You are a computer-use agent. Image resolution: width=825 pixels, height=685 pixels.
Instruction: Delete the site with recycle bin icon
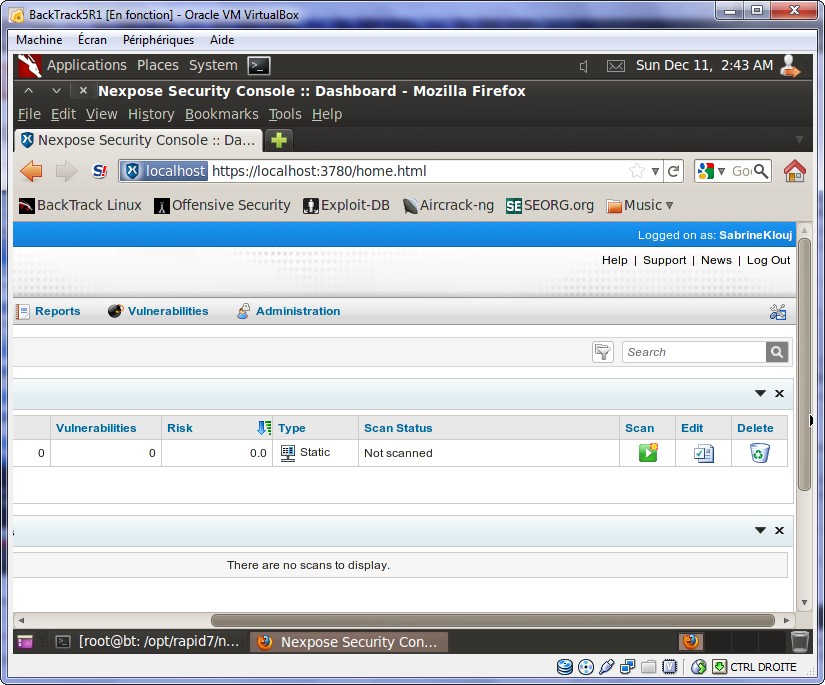click(759, 453)
